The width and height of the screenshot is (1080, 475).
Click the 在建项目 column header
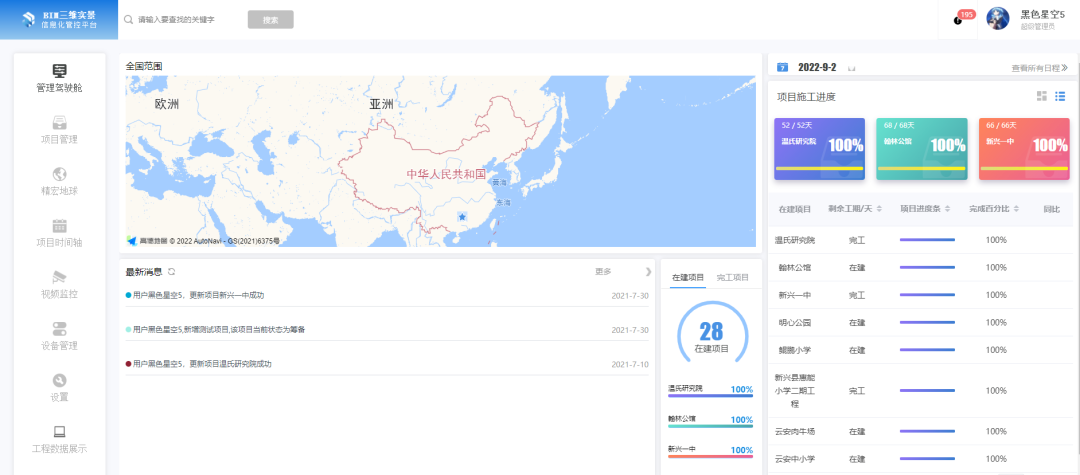[x=795, y=209]
